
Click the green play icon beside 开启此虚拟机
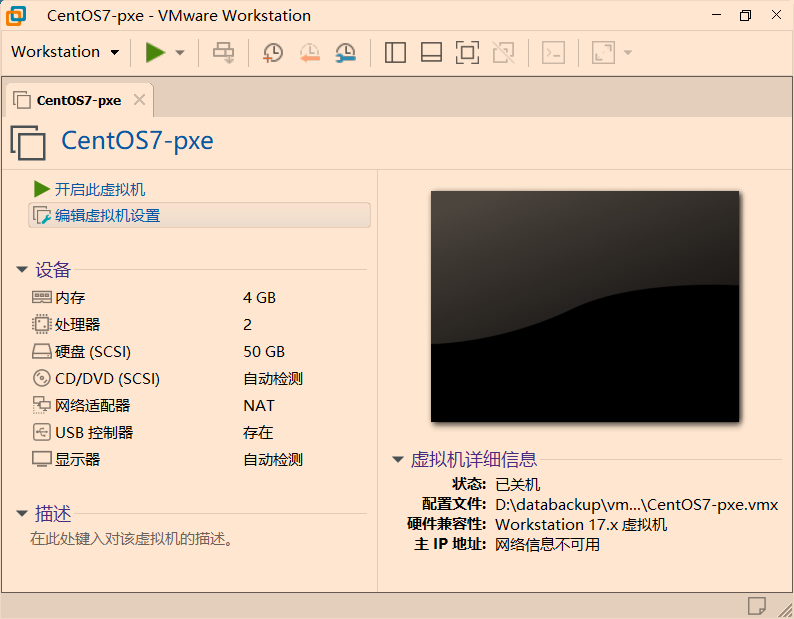(42, 189)
